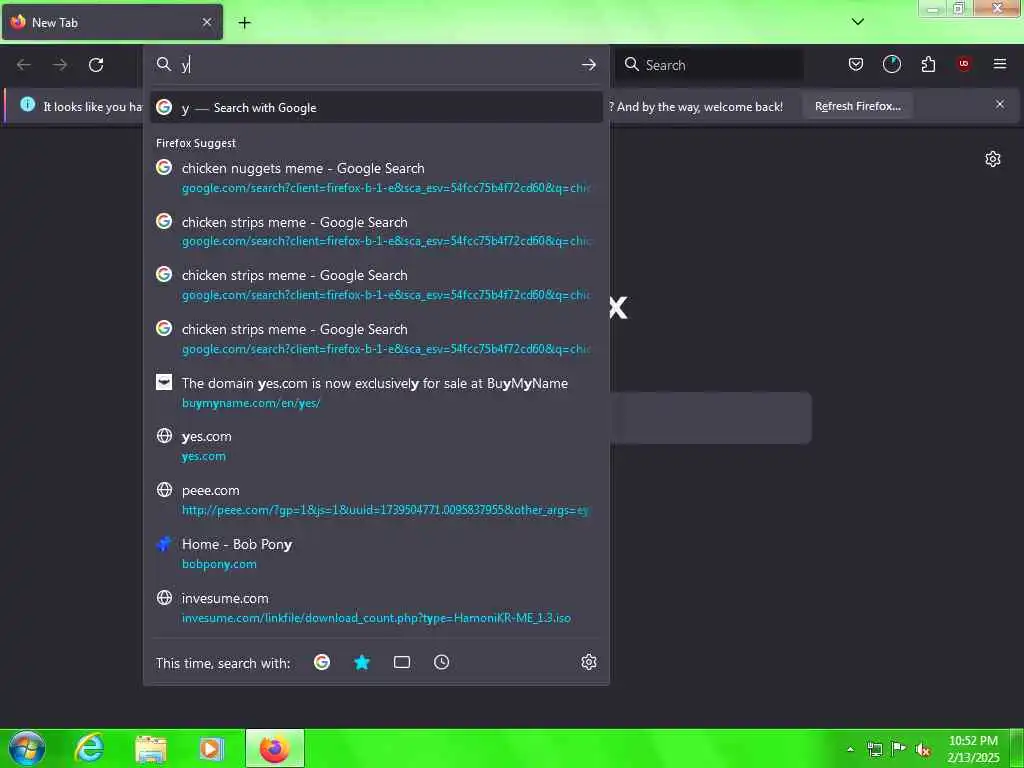Open the Home - Bob Pony suggestion
Image resolution: width=1024 pixels, height=768 pixels.
pos(376,554)
